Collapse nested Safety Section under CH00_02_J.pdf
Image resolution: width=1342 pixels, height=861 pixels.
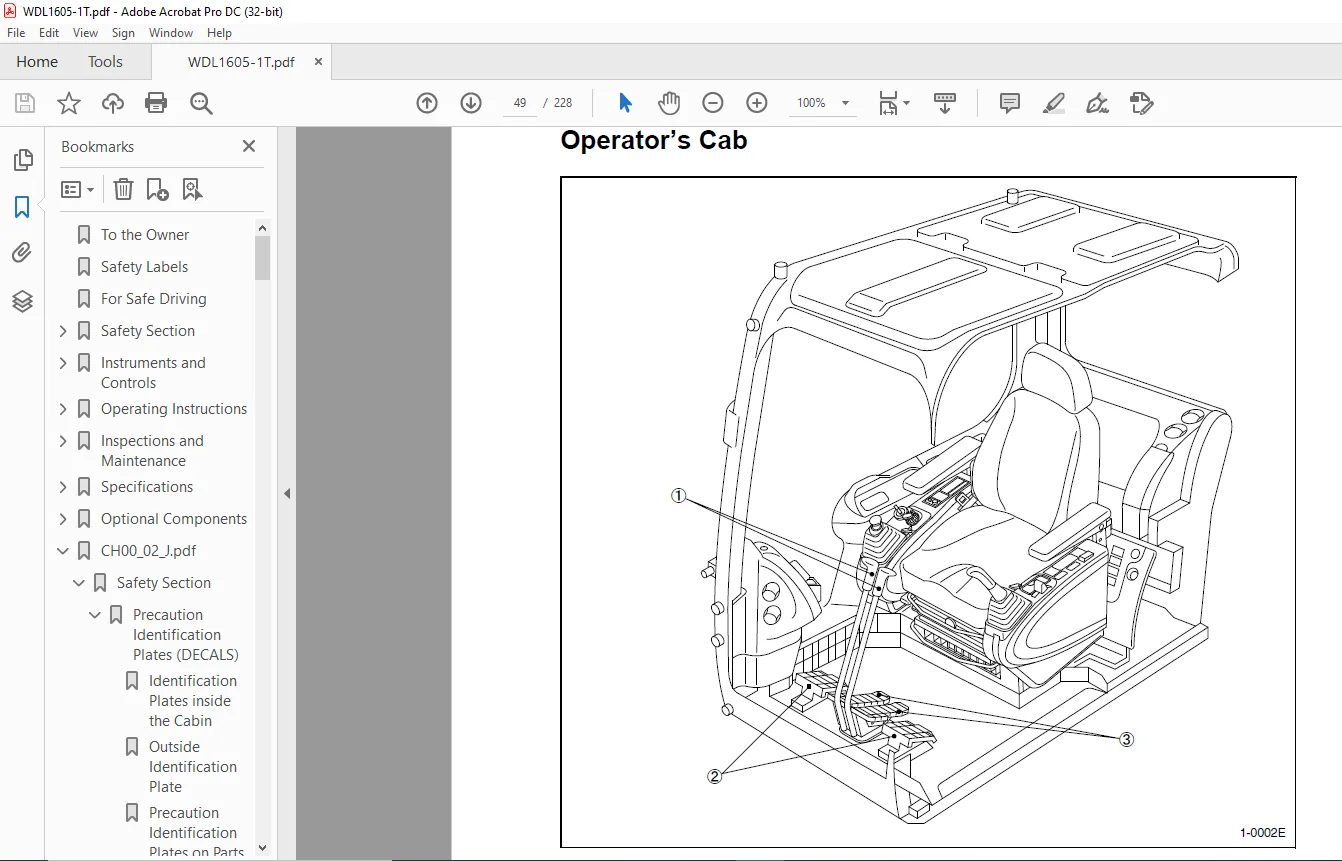pyautogui.click(x=79, y=583)
